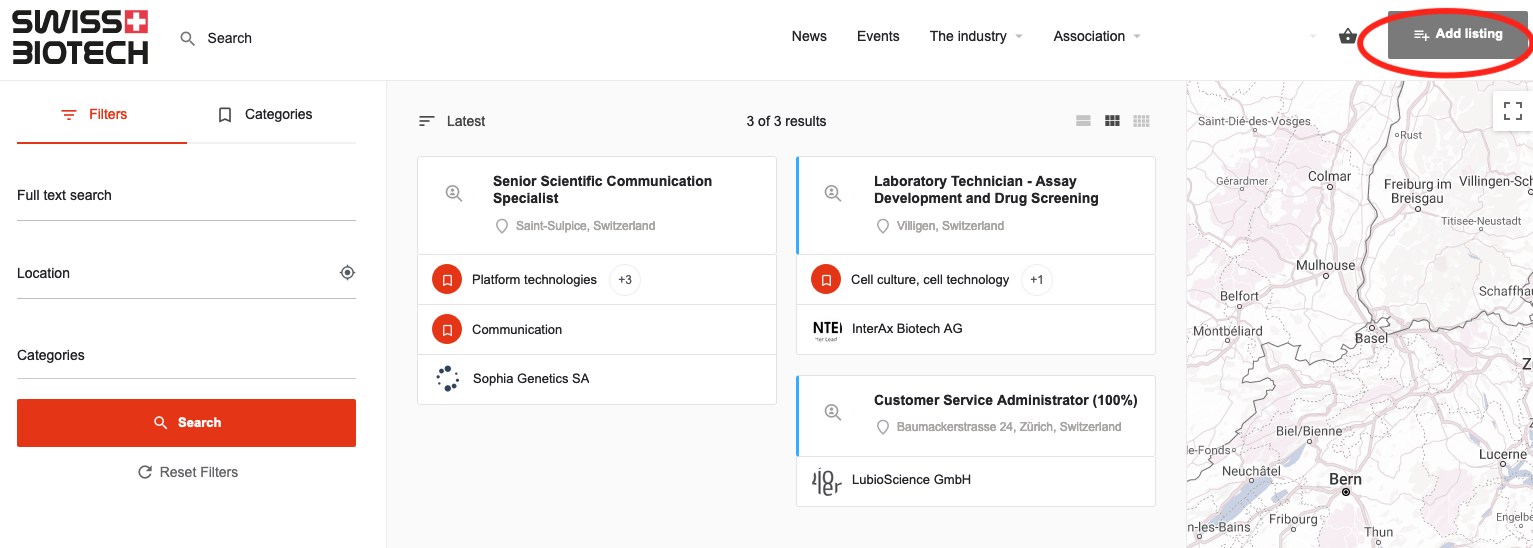Click the Reset Filters link

pos(188,472)
